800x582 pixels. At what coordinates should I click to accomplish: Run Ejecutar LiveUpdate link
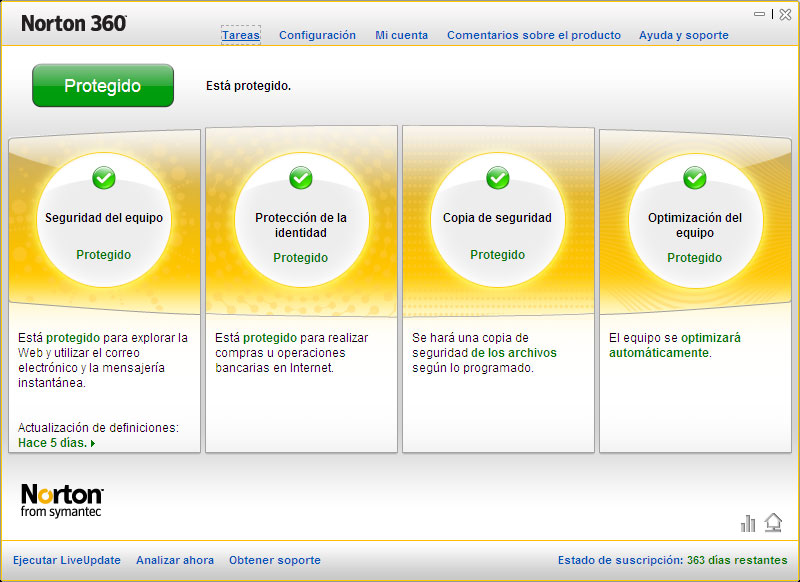coord(67,560)
